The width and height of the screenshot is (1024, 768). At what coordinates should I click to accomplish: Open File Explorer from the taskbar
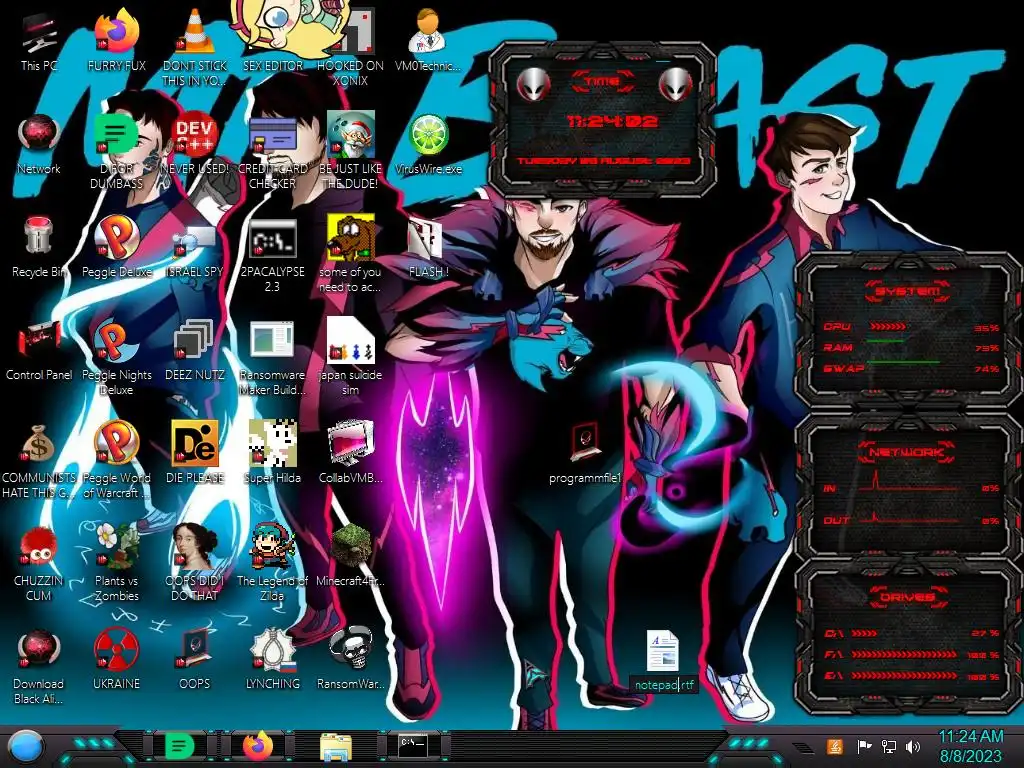(x=336, y=747)
